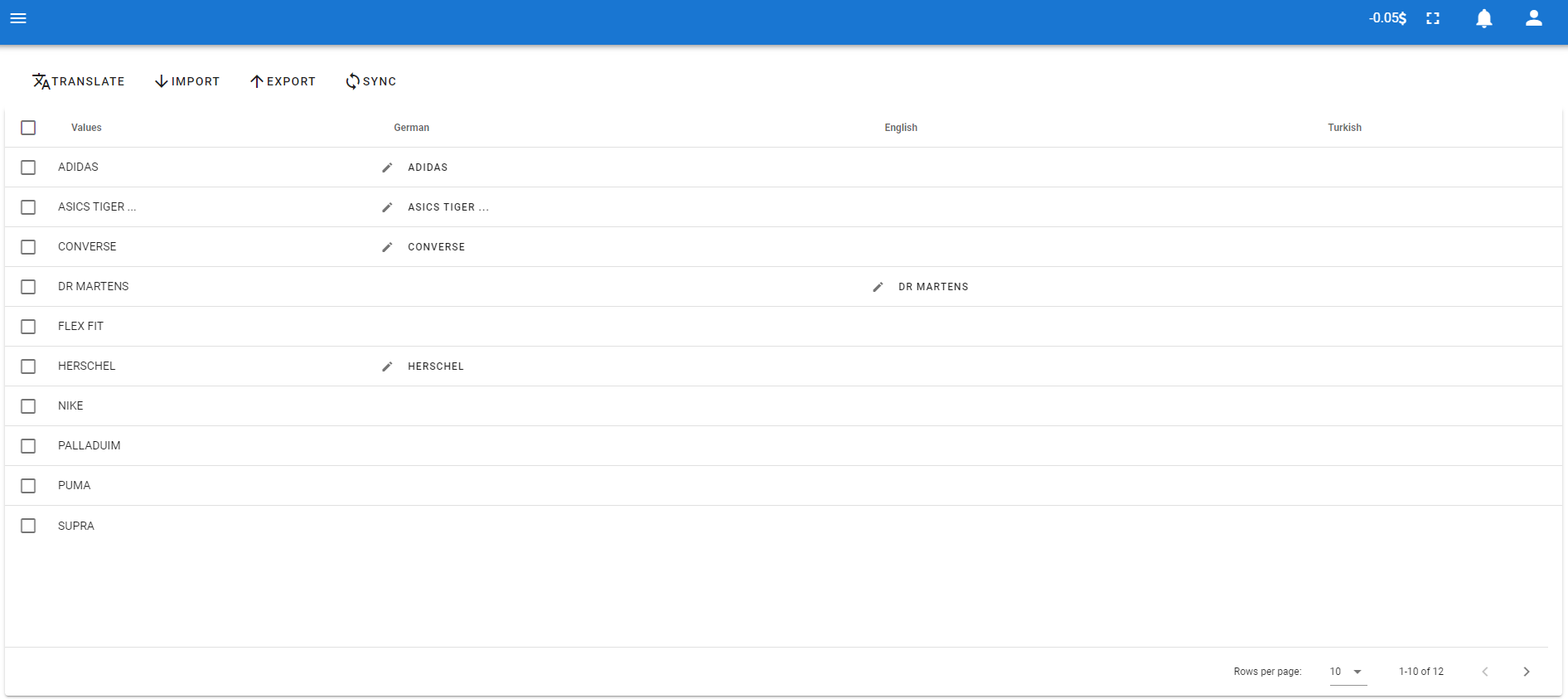Click the German ASICS TIGER translation text

point(448,207)
